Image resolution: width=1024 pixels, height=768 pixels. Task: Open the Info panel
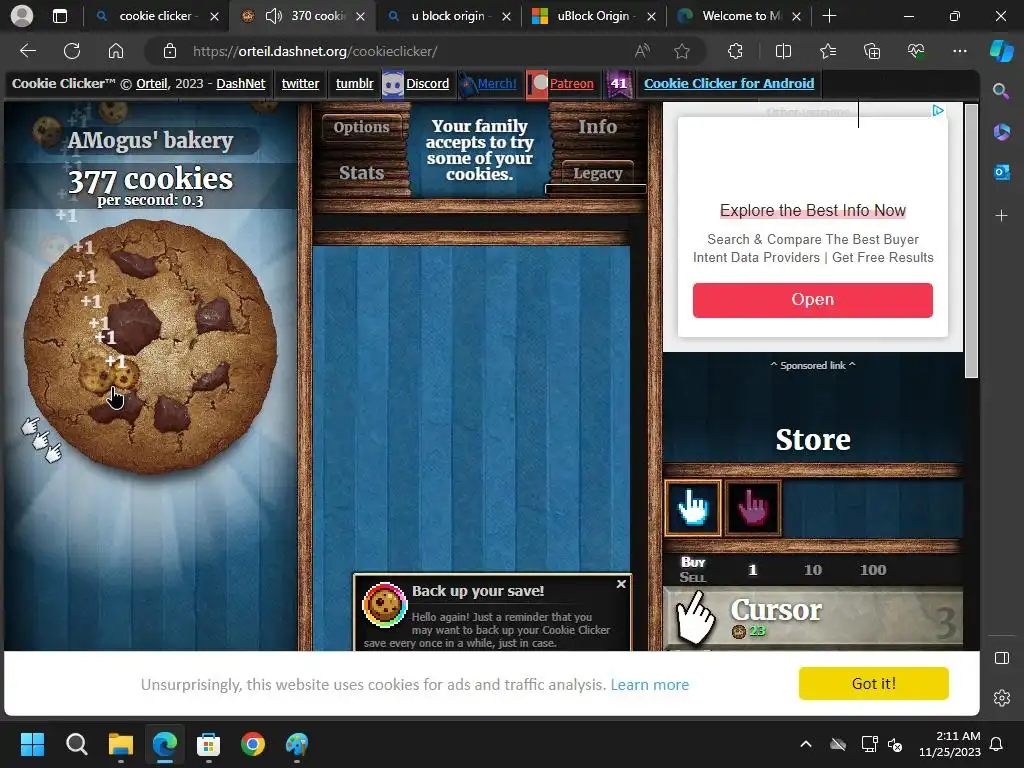[597, 126]
